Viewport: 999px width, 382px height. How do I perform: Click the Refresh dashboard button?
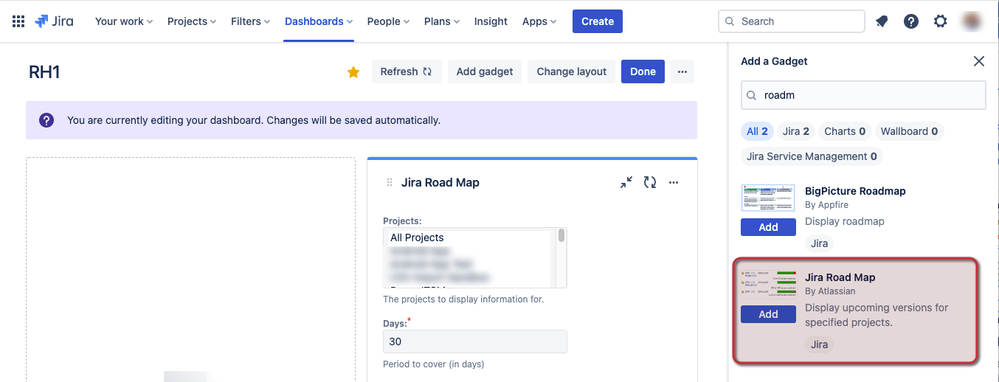click(406, 71)
